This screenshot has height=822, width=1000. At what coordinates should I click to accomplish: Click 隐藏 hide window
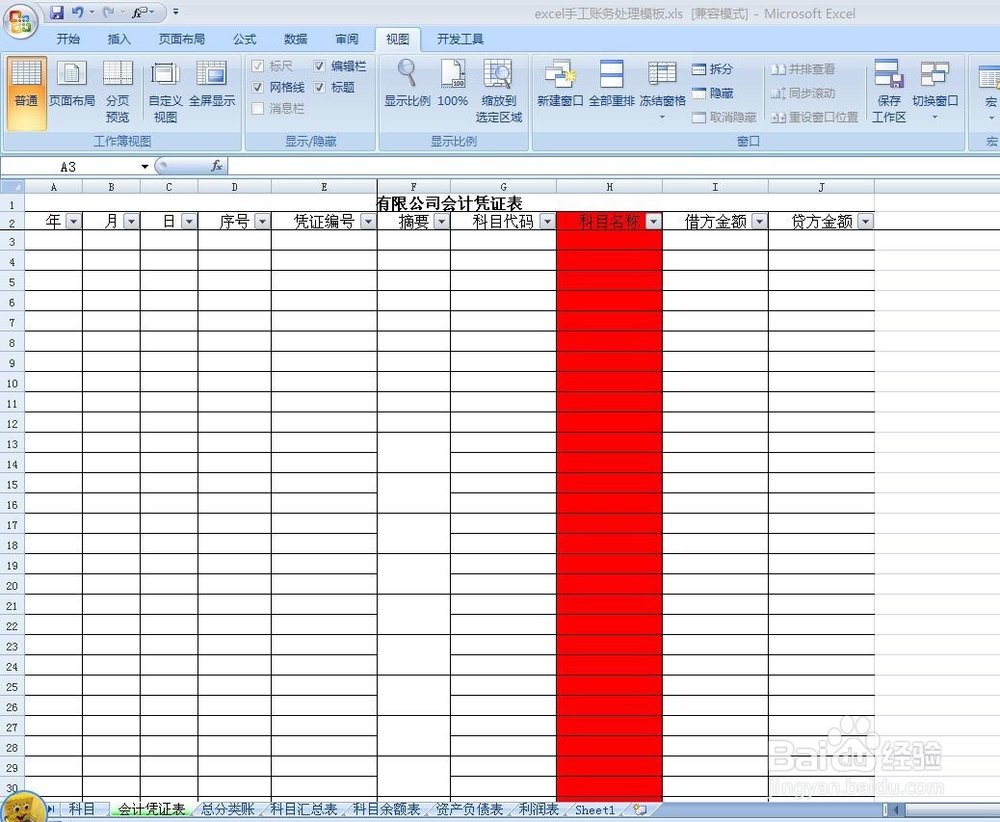[712, 93]
